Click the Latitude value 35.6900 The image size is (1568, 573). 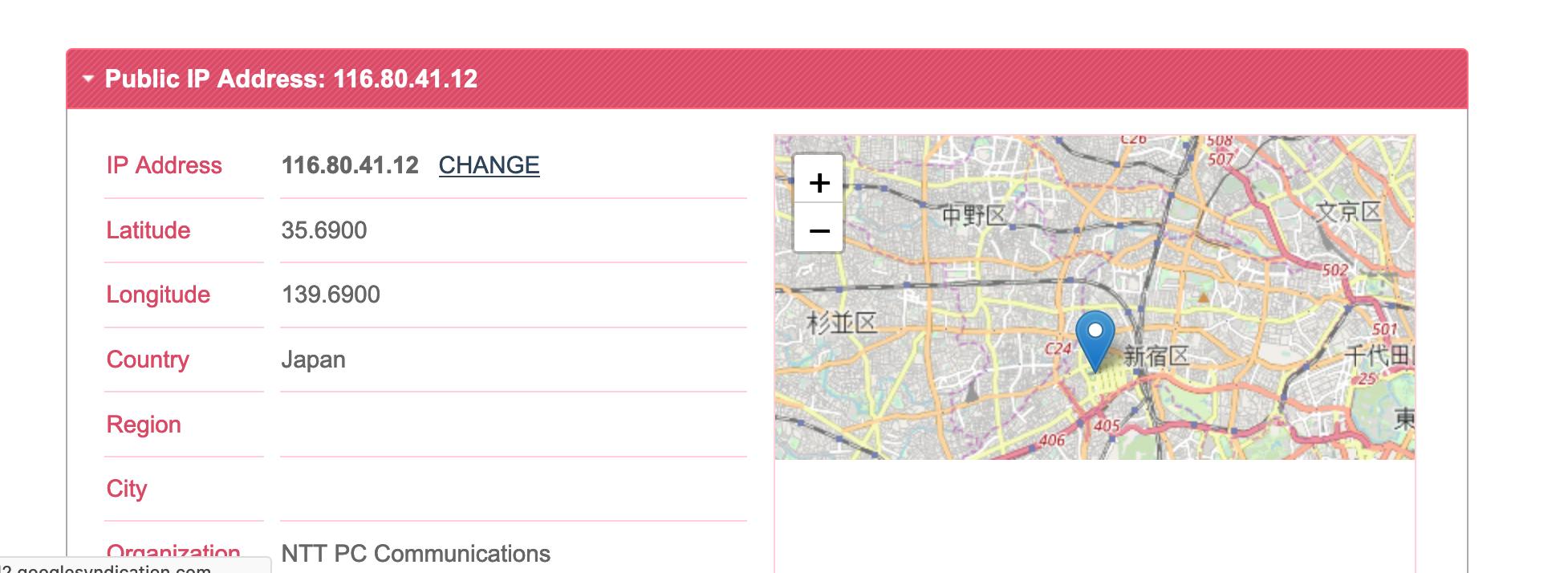pyautogui.click(x=324, y=230)
